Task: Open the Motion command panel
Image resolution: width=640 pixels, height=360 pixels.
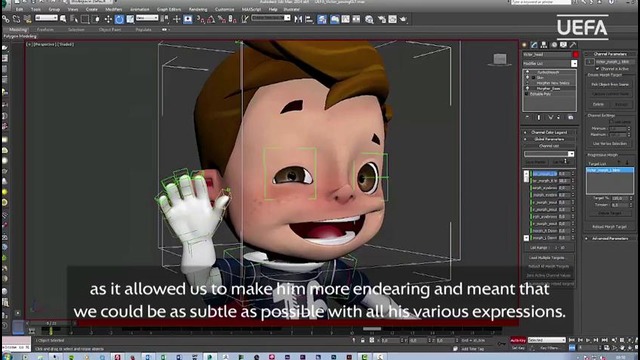Action: (554, 45)
